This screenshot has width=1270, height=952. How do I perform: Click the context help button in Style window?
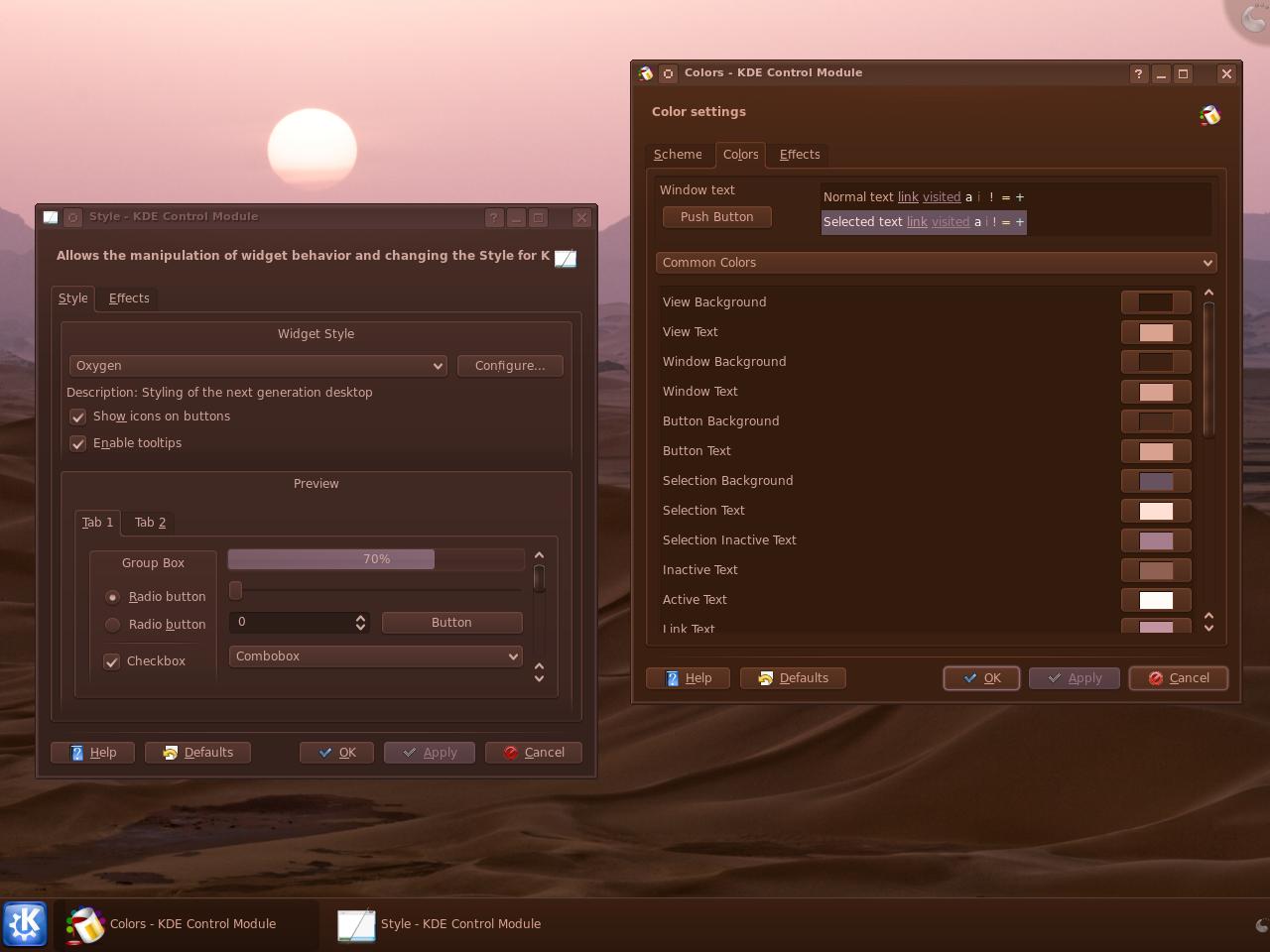click(494, 217)
